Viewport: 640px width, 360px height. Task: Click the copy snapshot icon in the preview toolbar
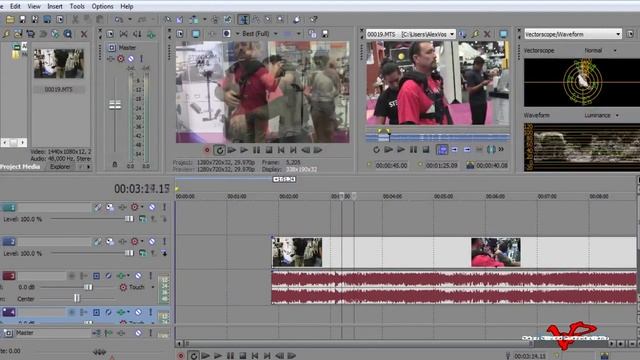312,34
